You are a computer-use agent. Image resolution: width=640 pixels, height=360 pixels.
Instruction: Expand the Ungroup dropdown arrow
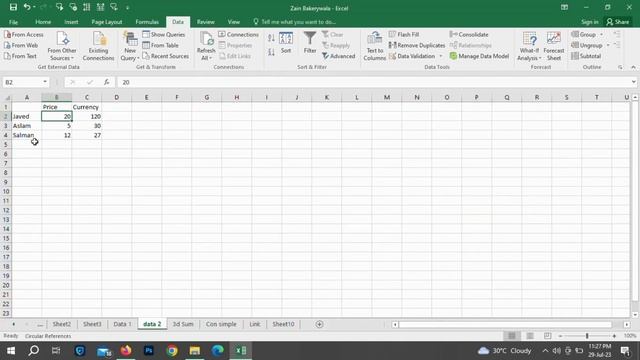608,45
